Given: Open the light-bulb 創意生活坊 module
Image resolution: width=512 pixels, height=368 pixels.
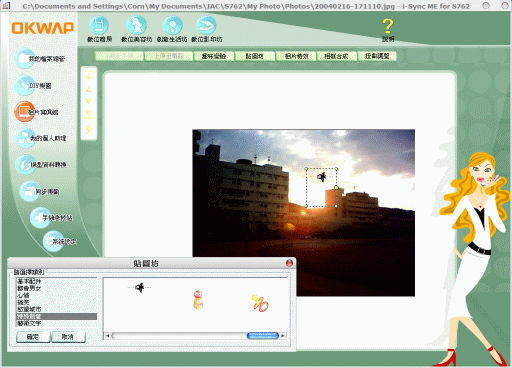Looking at the screenshot, I should [x=172, y=26].
